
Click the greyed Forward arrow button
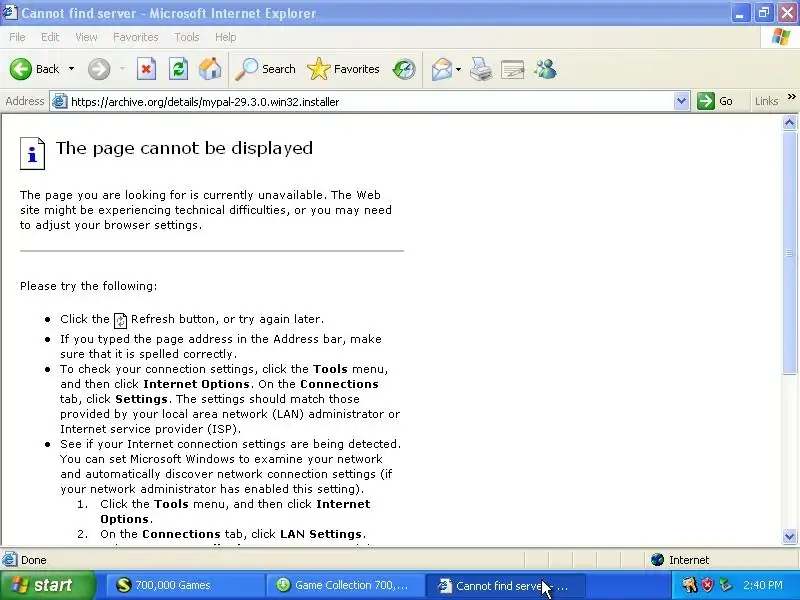pos(99,69)
